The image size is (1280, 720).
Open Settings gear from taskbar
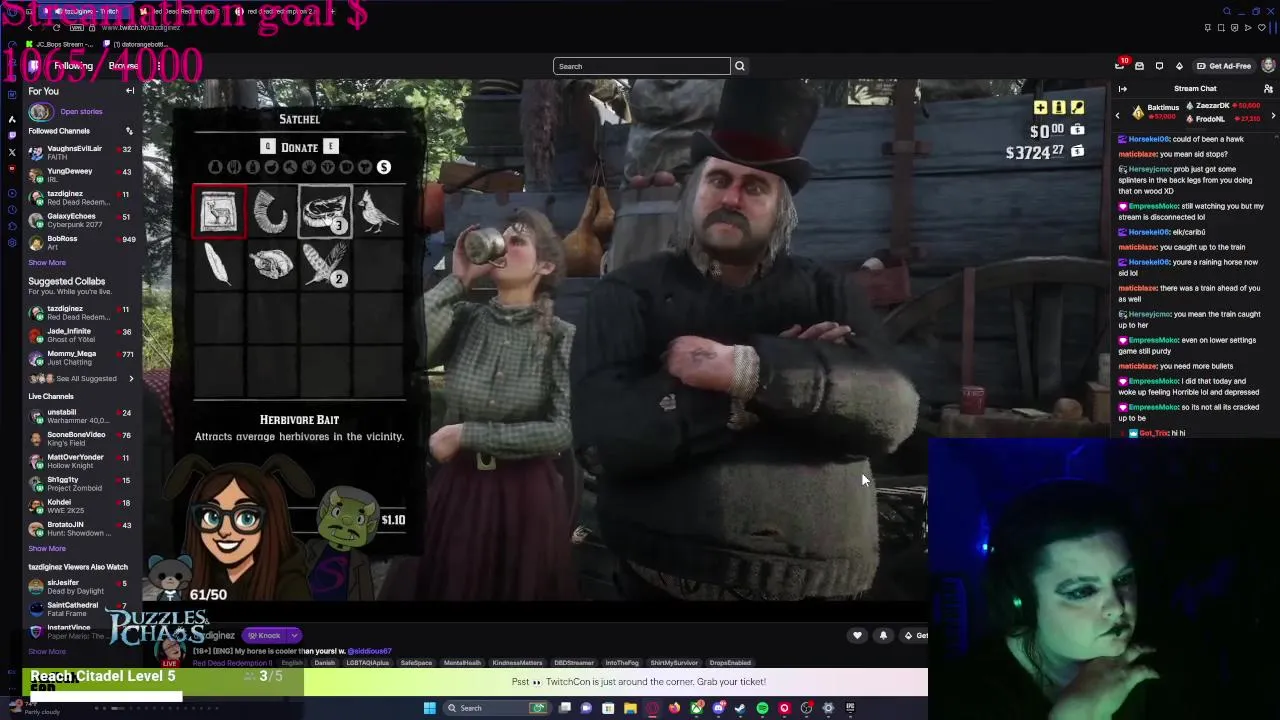point(828,708)
